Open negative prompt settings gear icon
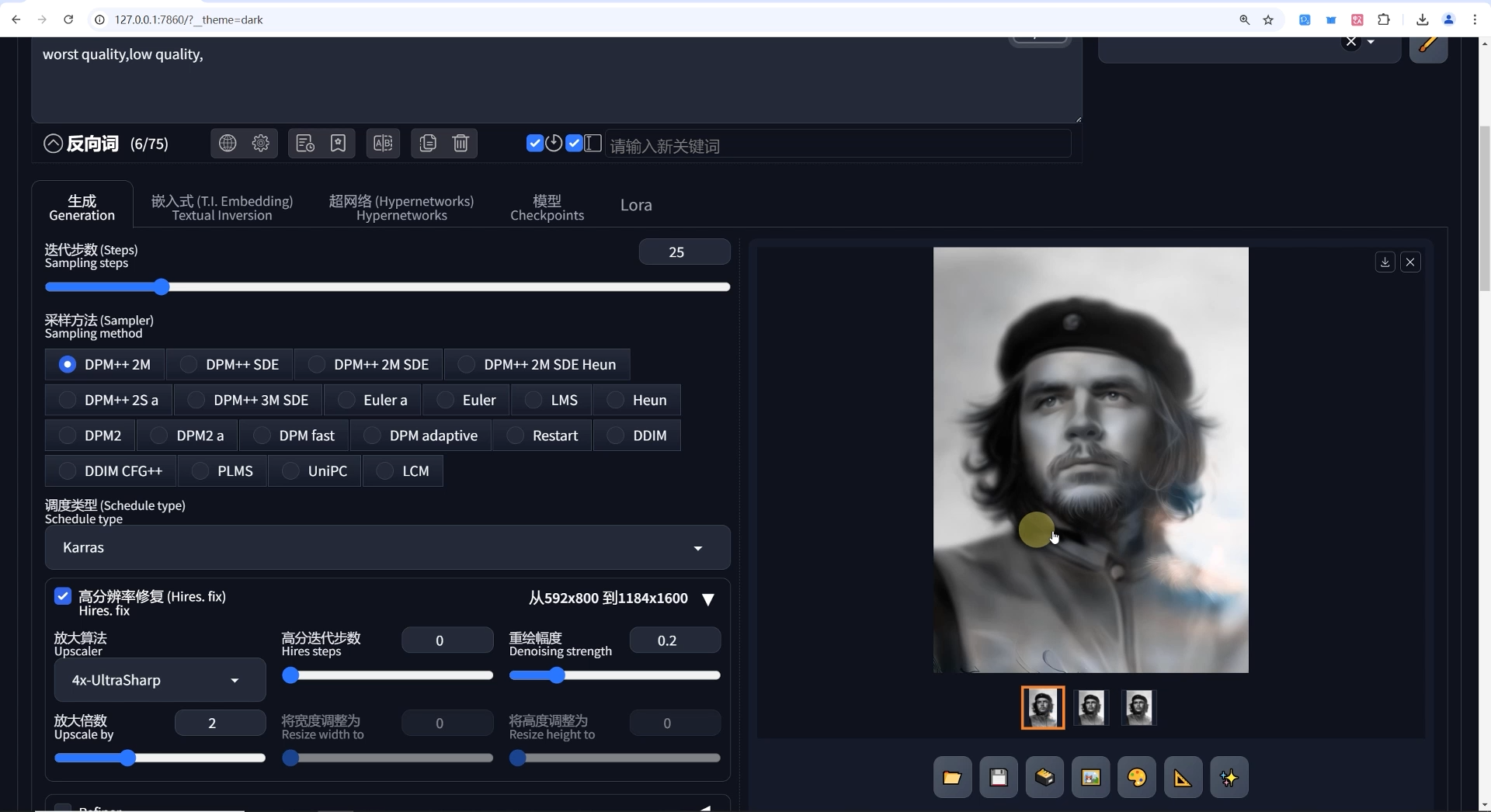Image resolution: width=1491 pixels, height=812 pixels. click(x=261, y=144)
